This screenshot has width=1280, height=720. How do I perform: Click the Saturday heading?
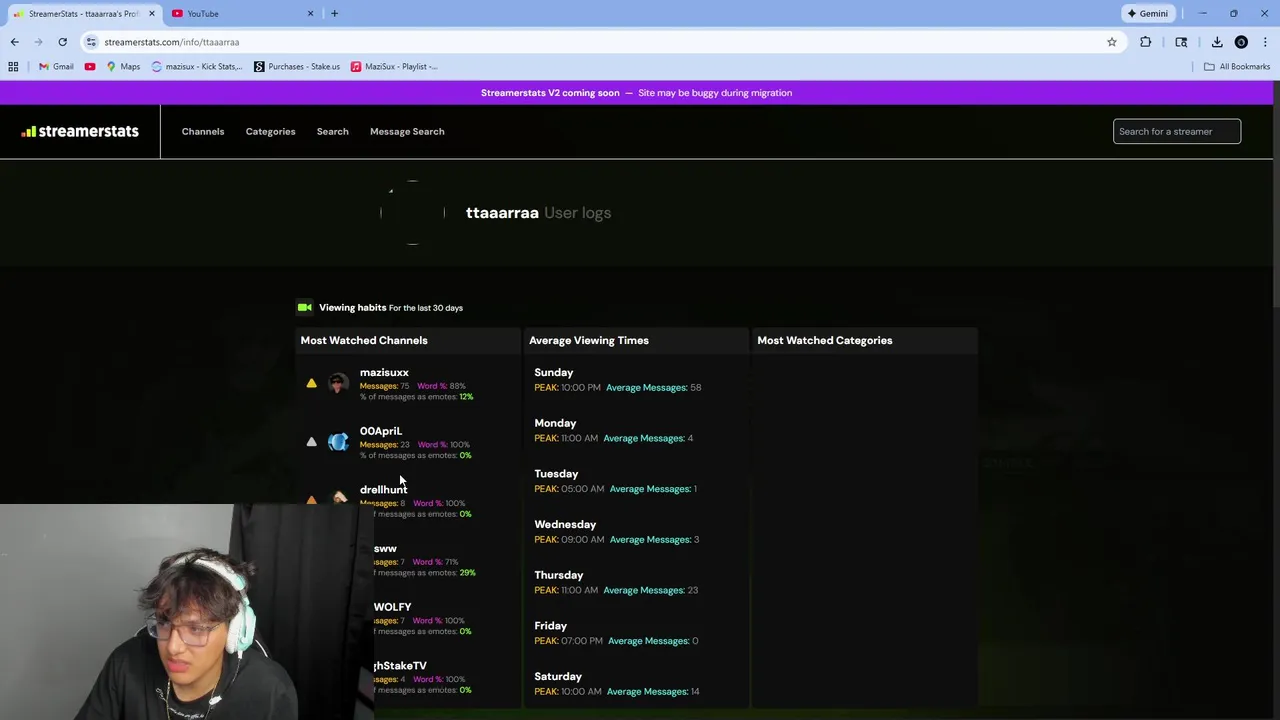[558, 676]
